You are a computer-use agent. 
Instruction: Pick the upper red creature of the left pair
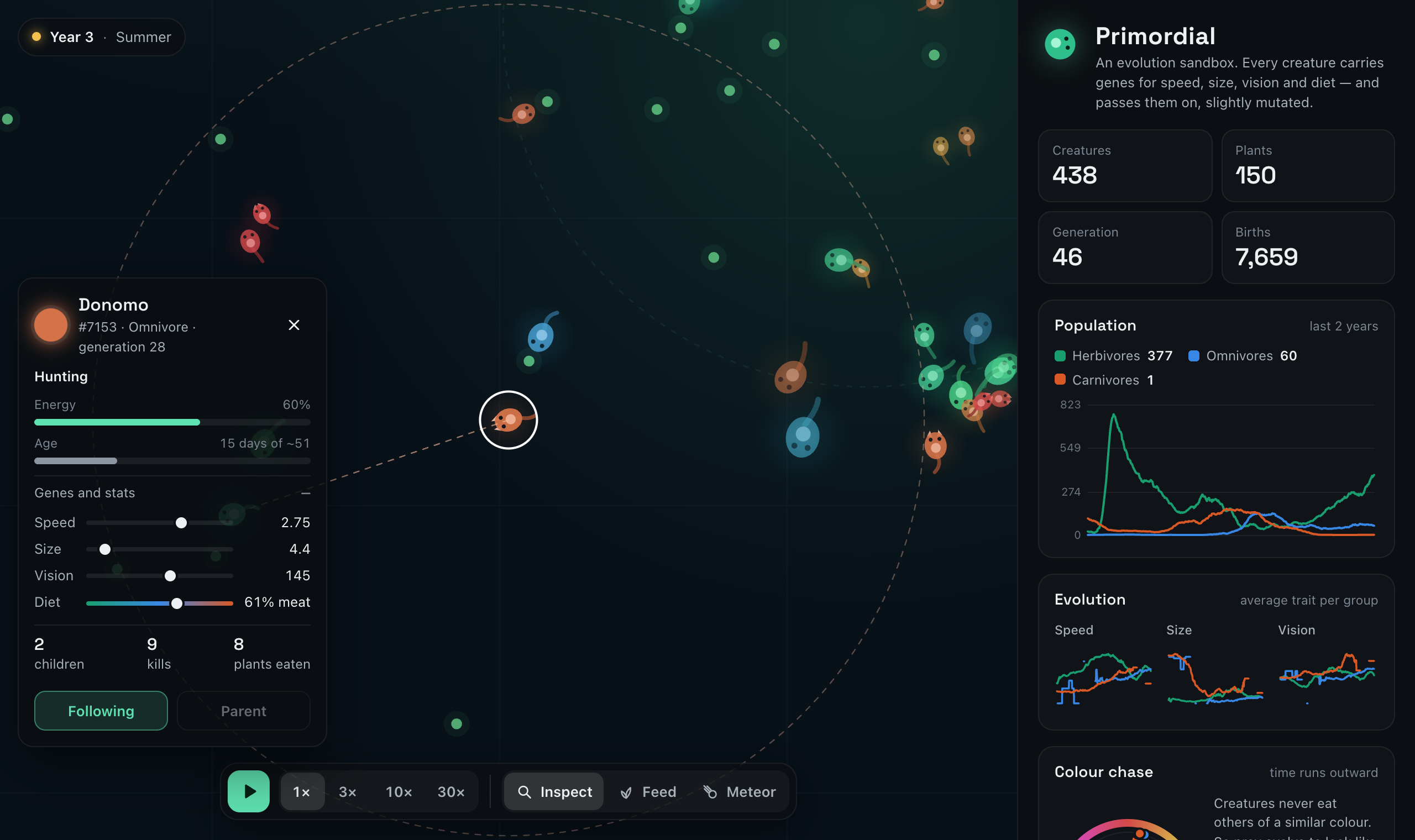[x=263, y=215]
